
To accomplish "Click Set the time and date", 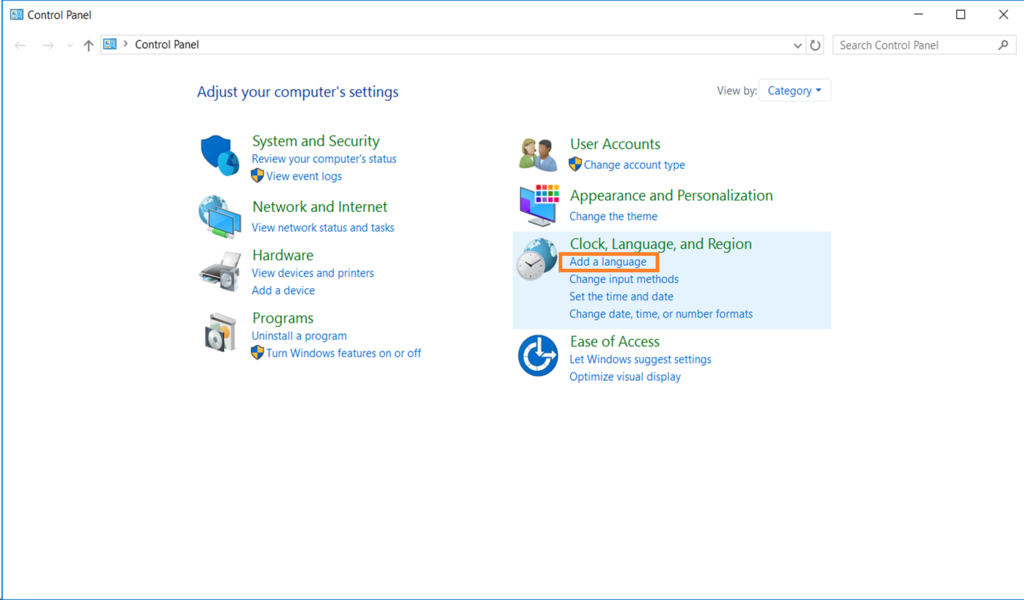I will pyautogui.click(x=621, y=296).
